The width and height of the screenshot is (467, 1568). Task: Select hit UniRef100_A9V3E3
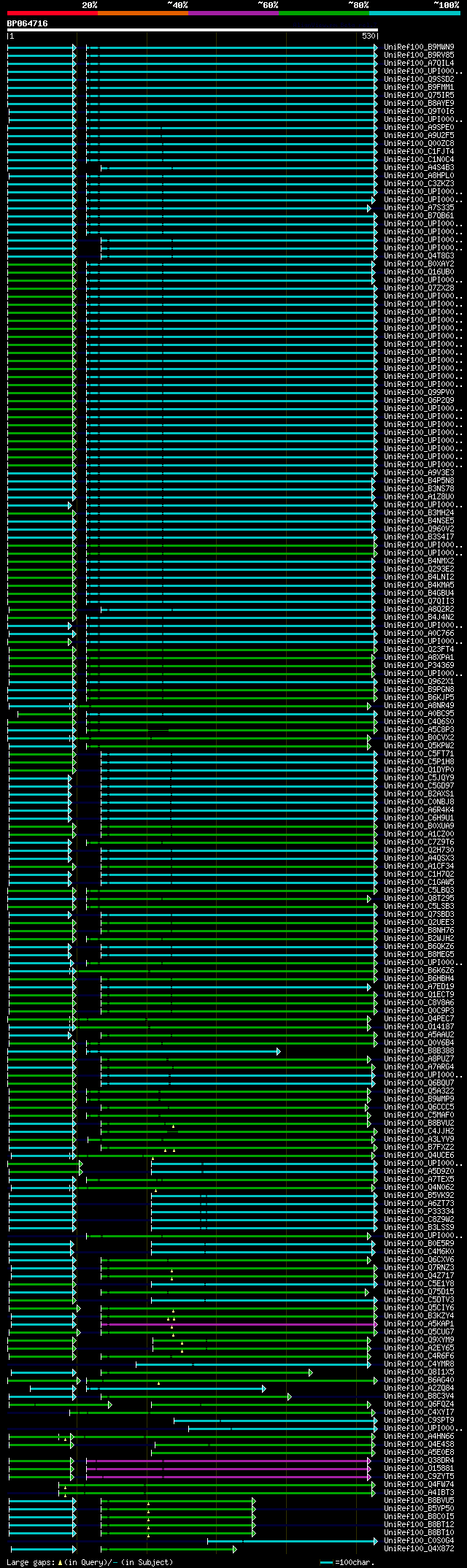point(419,472)
